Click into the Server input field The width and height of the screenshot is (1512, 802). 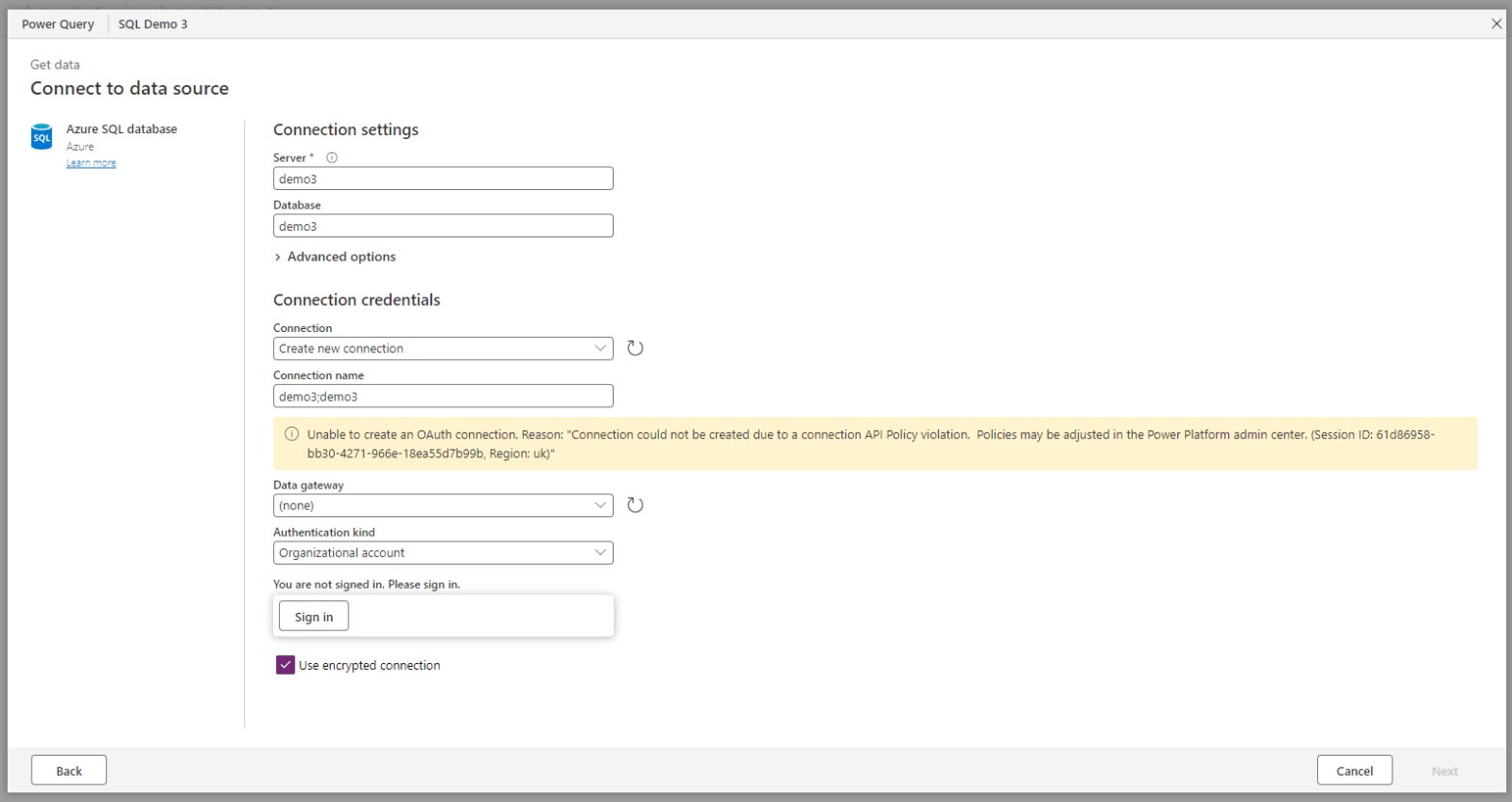tap(443, 179)
